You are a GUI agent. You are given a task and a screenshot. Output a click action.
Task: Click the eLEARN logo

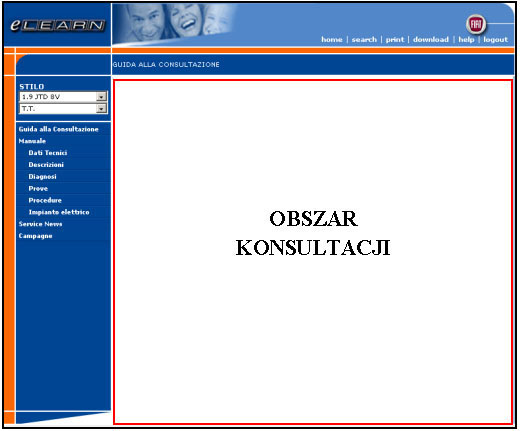[x=58, y=26]
